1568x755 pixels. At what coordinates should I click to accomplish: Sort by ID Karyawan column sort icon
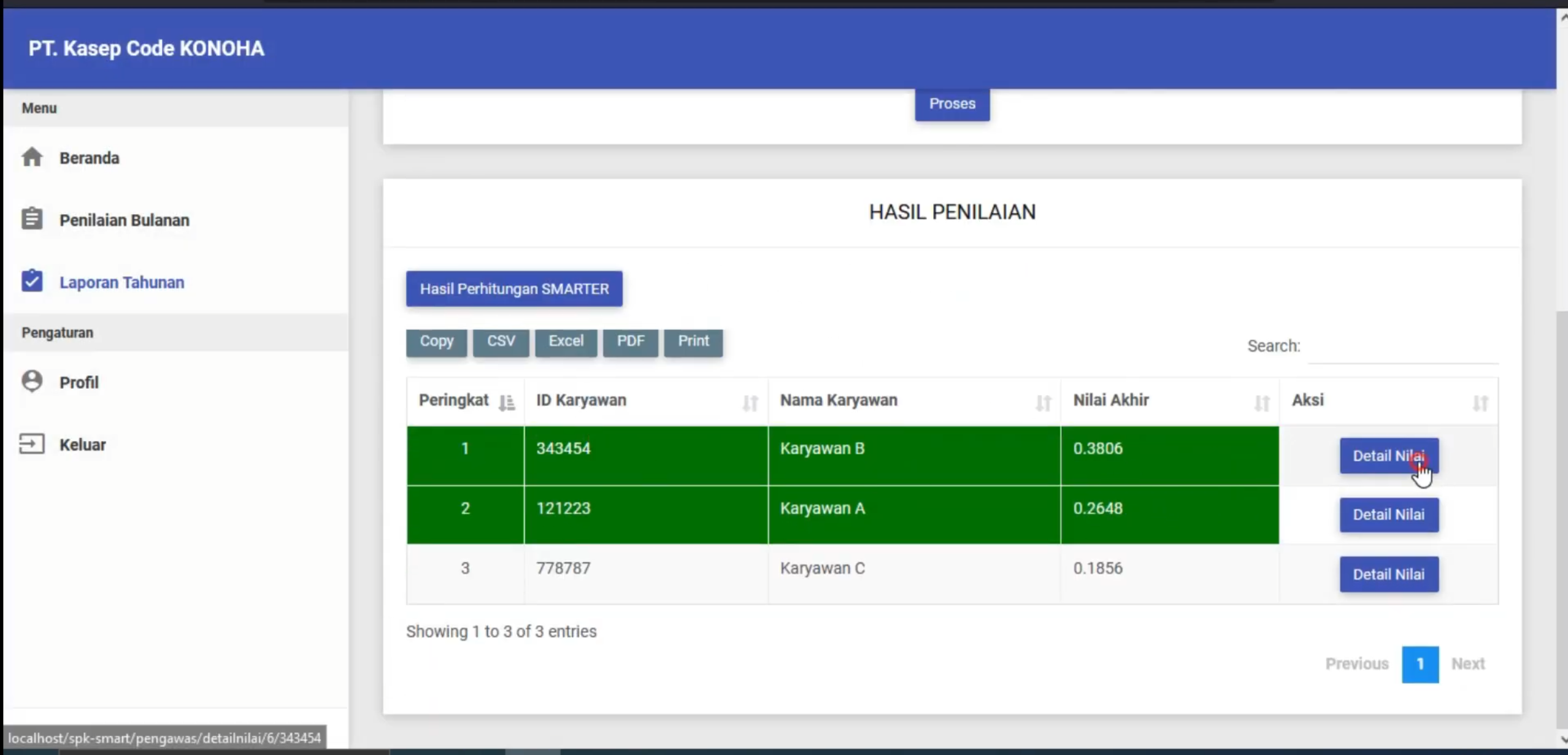point(750,403)
